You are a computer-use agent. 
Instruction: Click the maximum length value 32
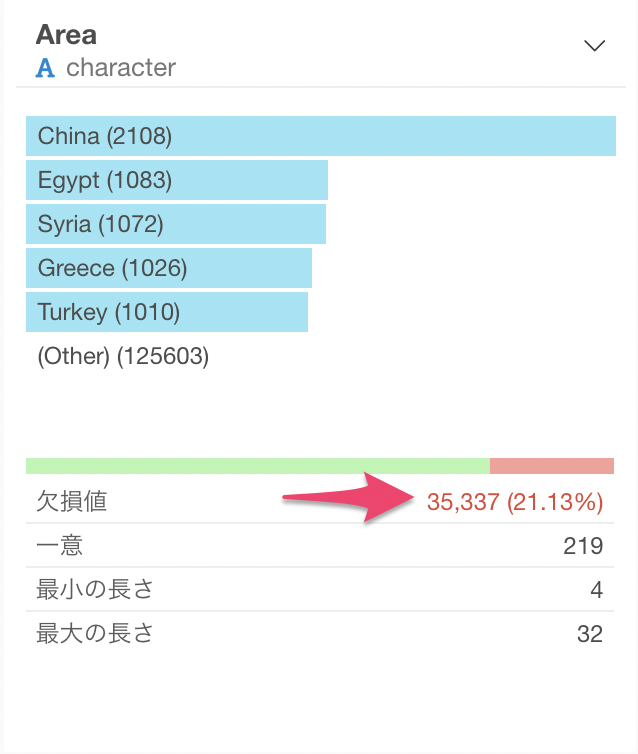coord(590,634)
